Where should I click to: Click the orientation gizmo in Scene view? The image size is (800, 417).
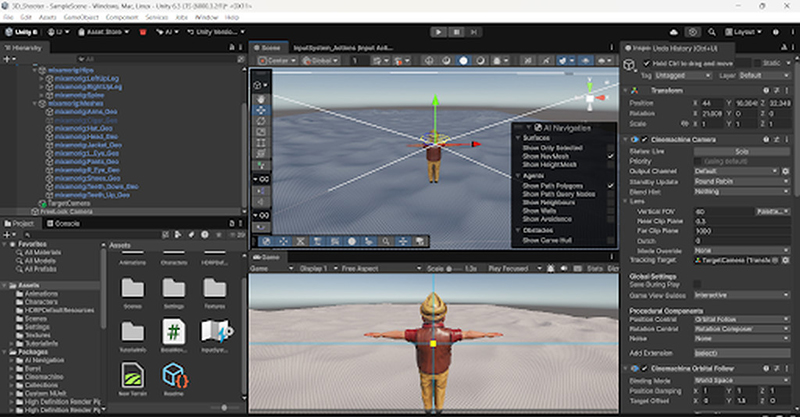(592, 97)
